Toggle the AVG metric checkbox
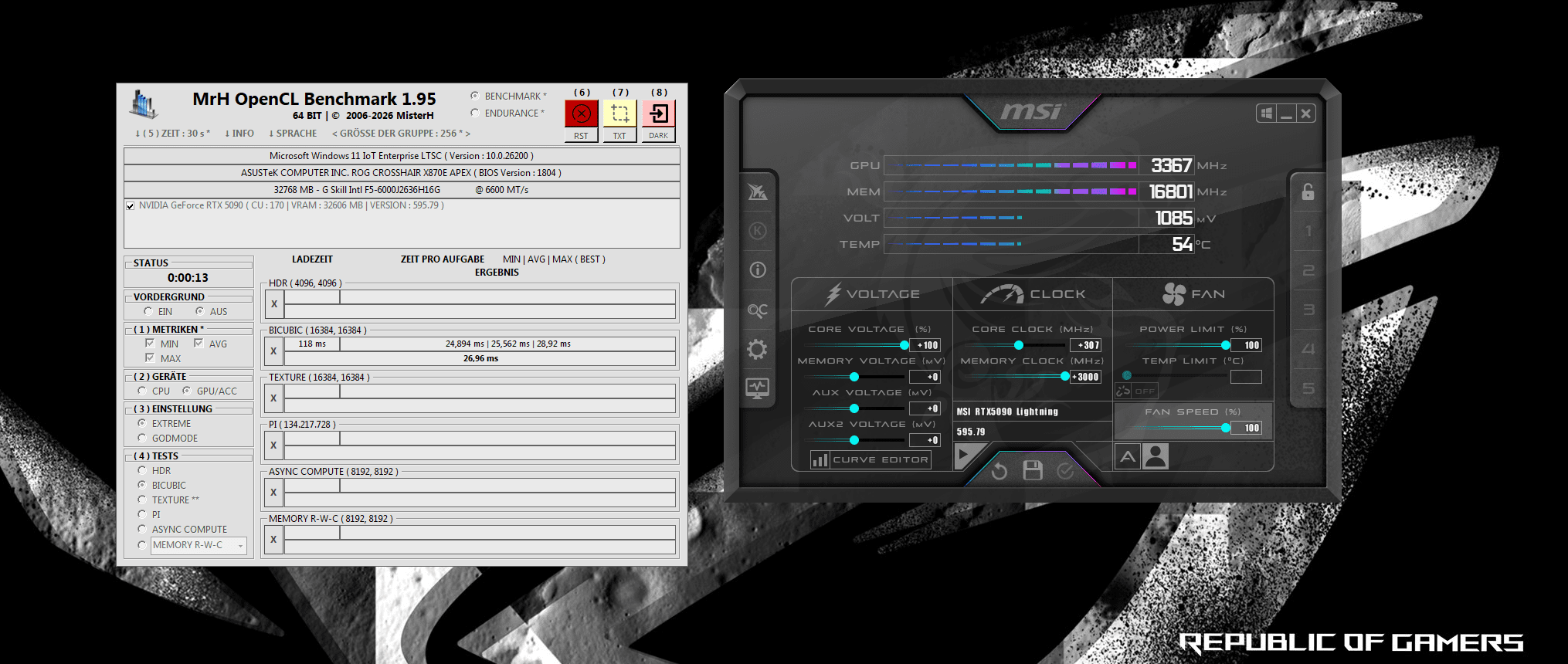1568x664 pixels. (199, 344)
